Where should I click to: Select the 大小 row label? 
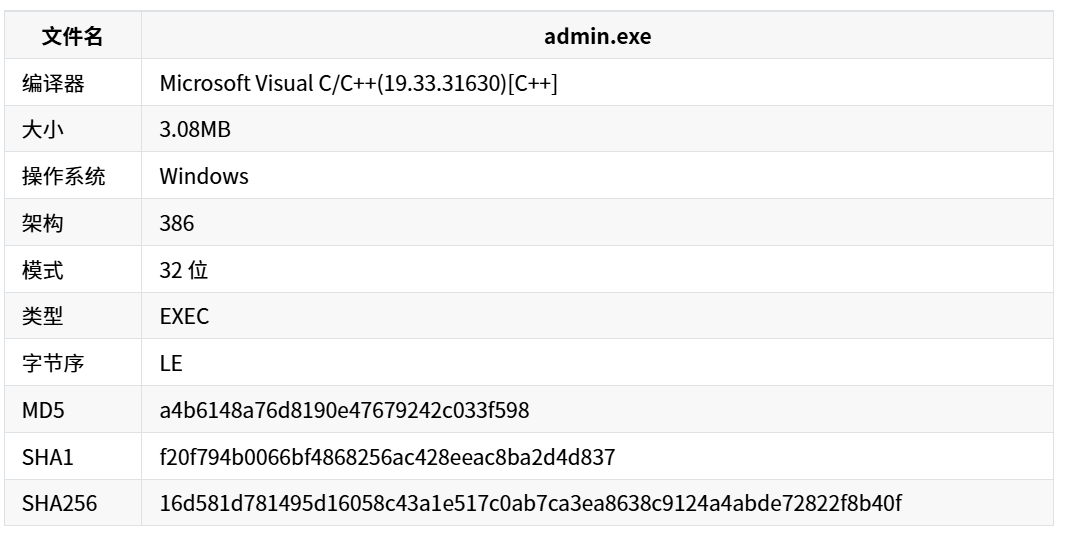coord(43,130)
